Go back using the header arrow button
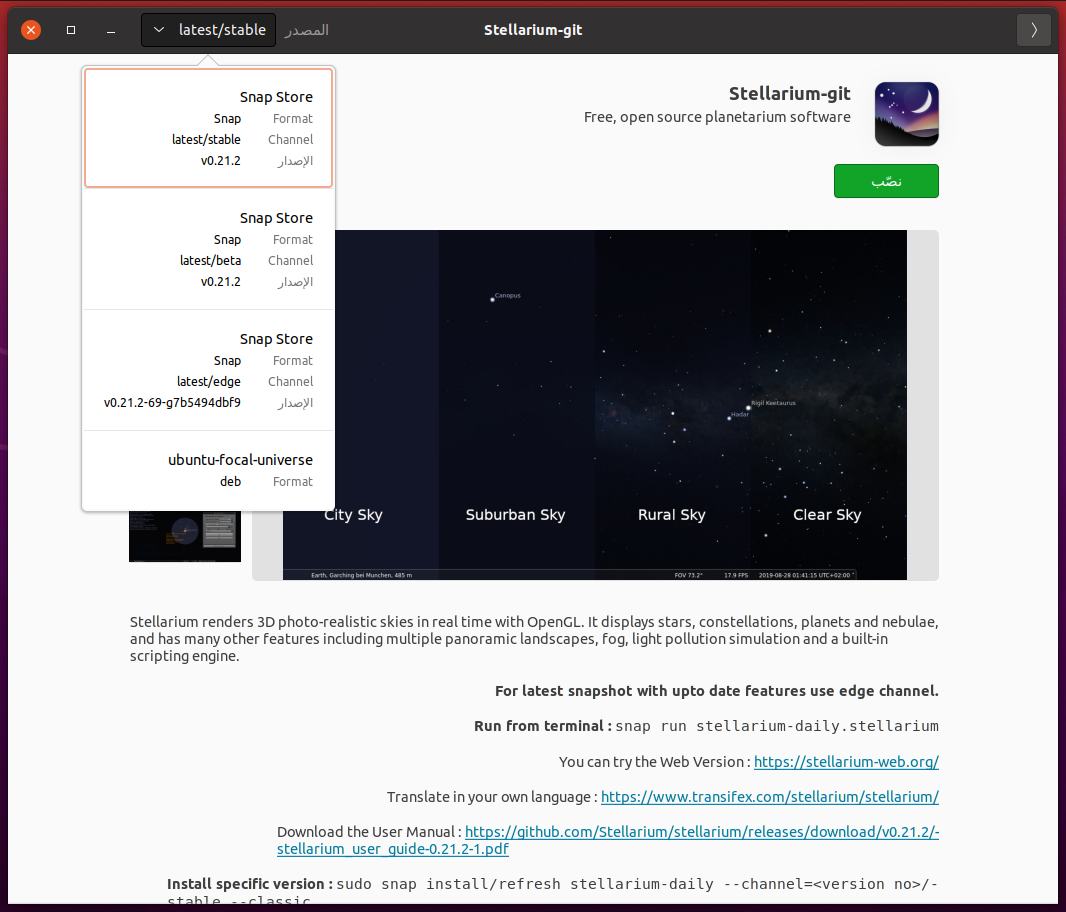The height and width of the screenshot is (912, 1066). point(1033,30)
